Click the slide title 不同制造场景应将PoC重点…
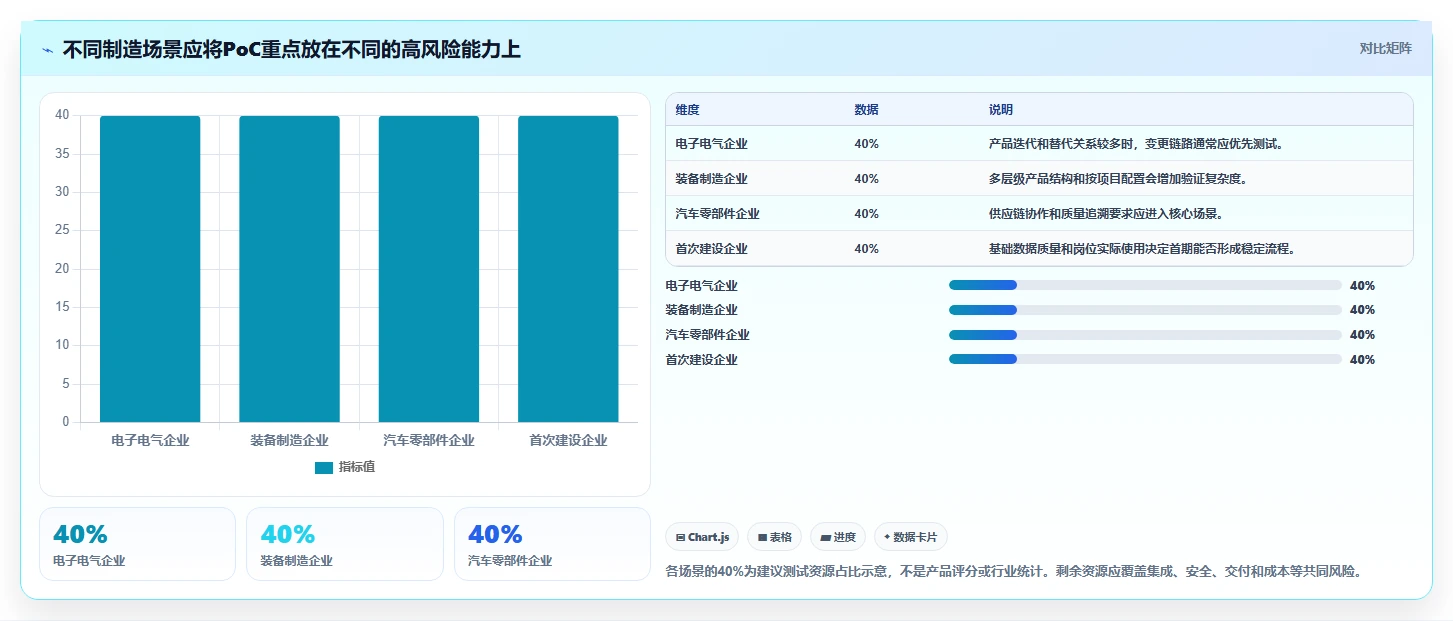The image size is (1453, 621). (x=291, y=49)
